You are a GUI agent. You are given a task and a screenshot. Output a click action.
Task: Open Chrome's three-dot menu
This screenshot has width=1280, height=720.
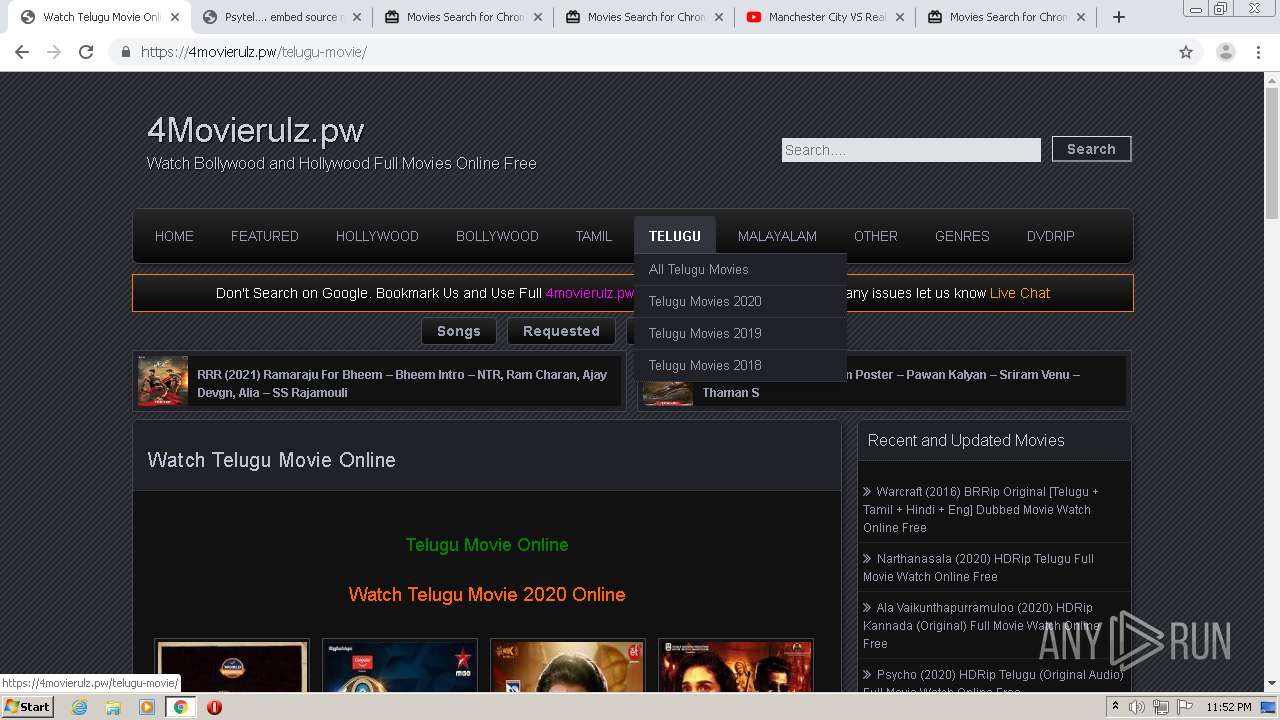tap(1259, 52)
